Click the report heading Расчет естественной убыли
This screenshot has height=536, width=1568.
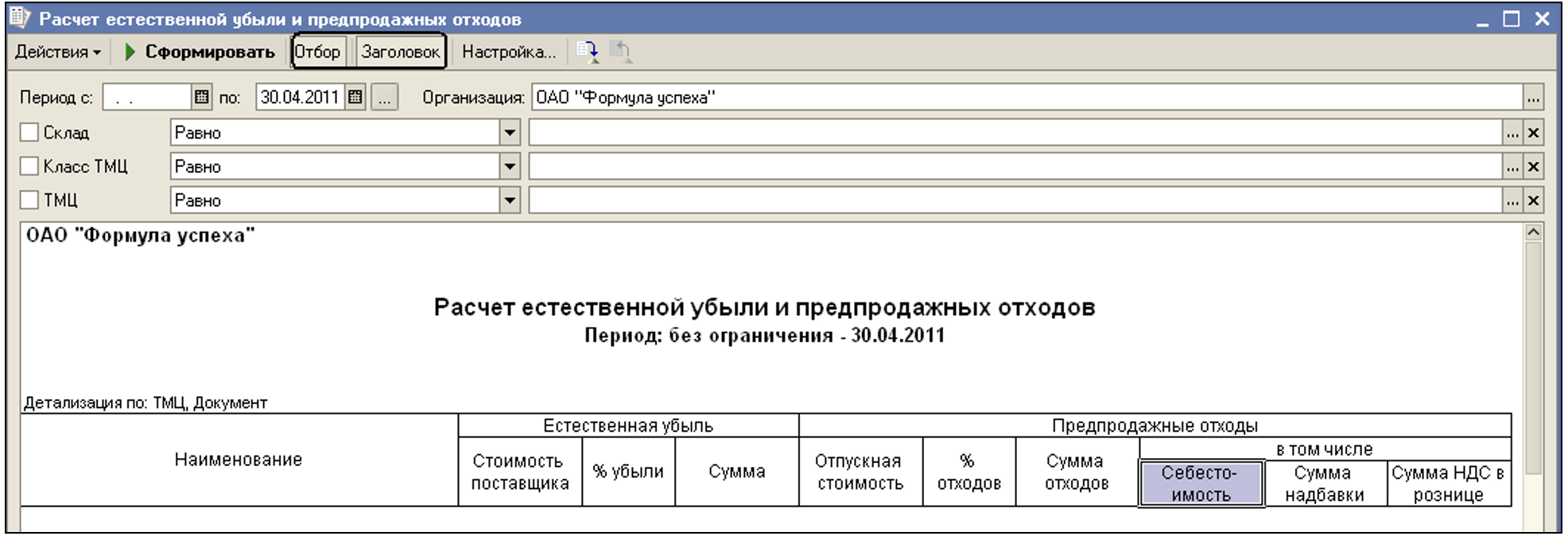(764, 307)
